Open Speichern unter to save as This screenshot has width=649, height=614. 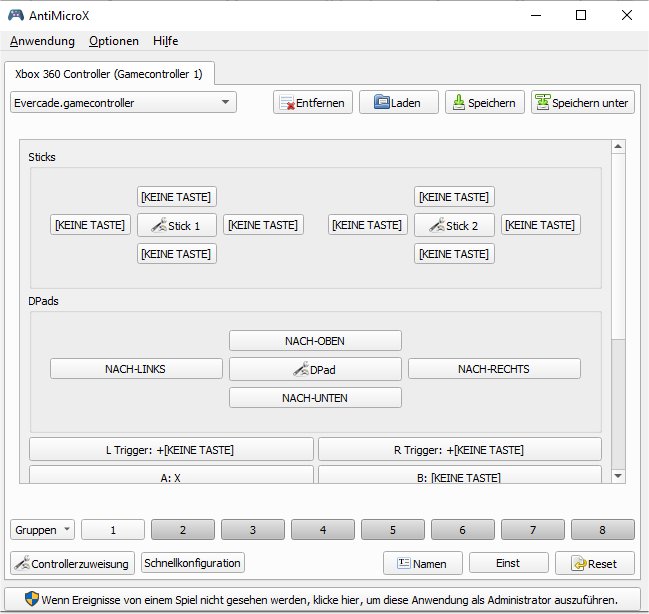coord(582,103)
